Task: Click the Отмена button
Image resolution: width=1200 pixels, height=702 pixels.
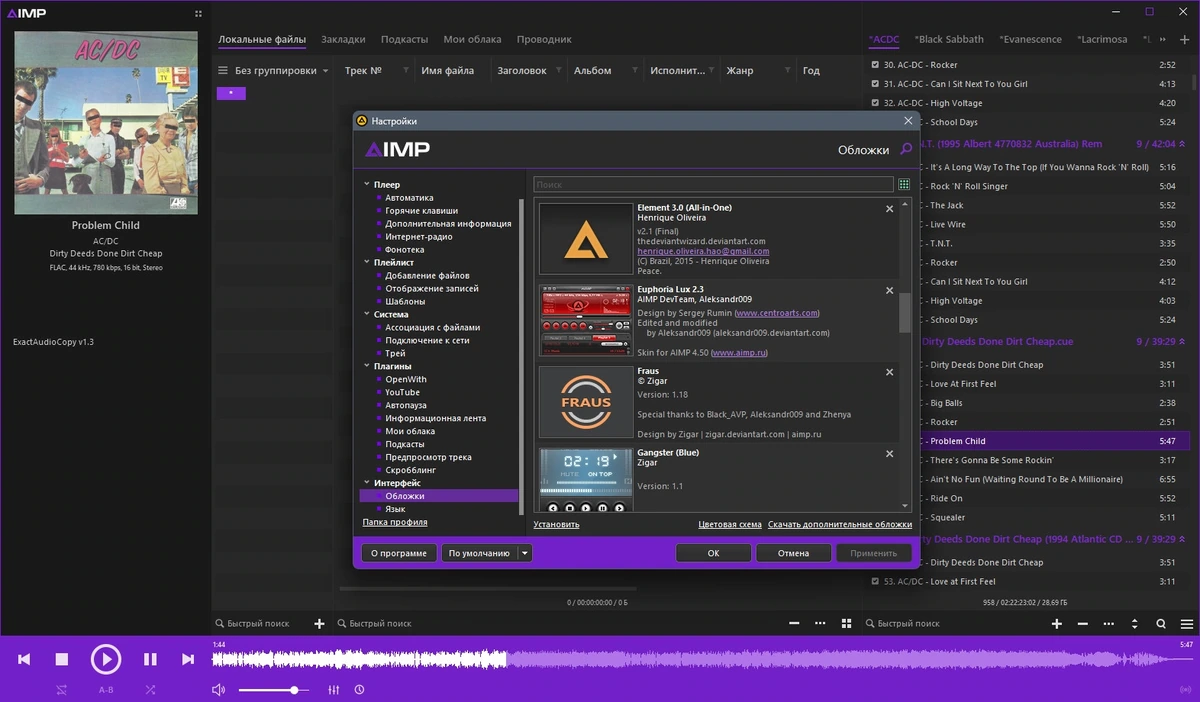Action: (x=793, y=553)
